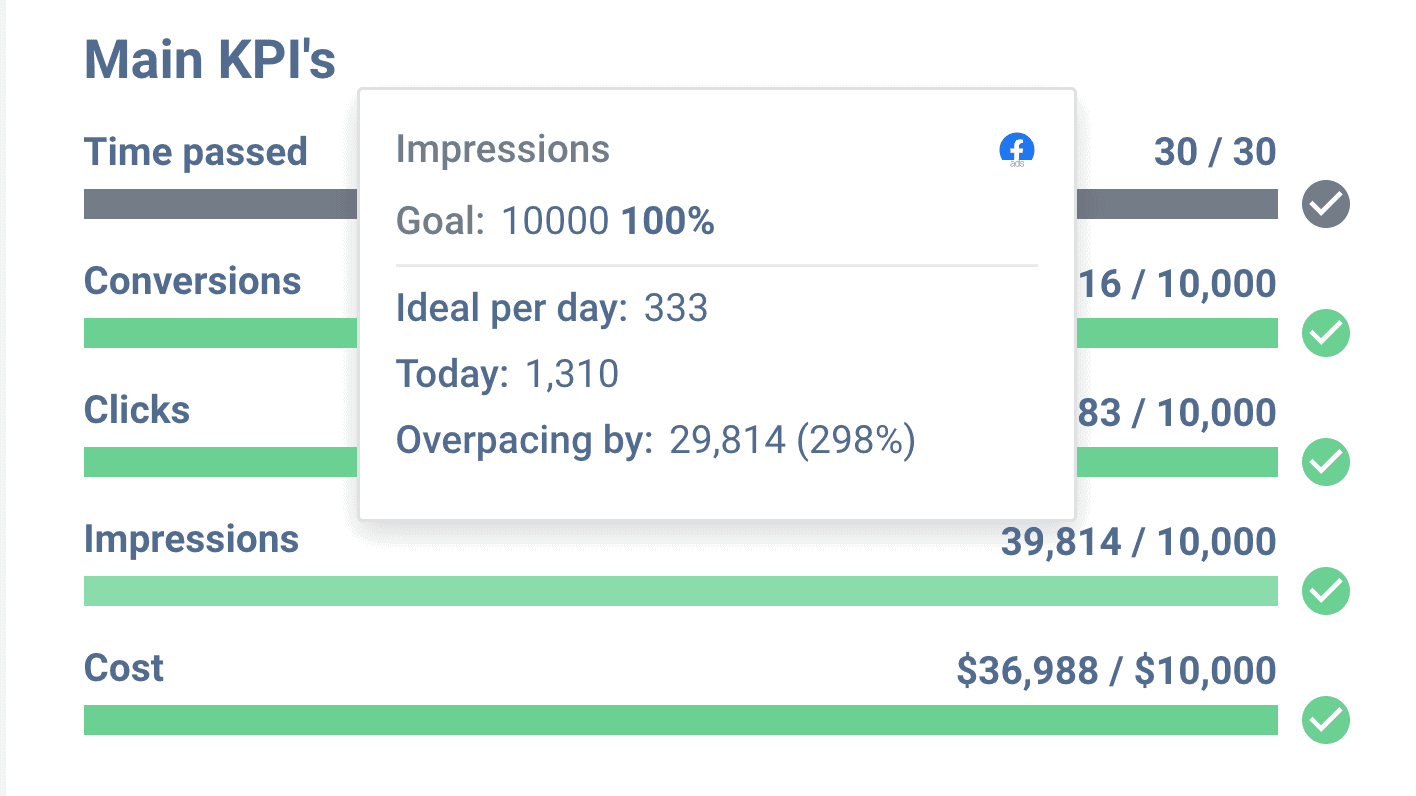Click the Cost progress bar

(x=681, y=719)
